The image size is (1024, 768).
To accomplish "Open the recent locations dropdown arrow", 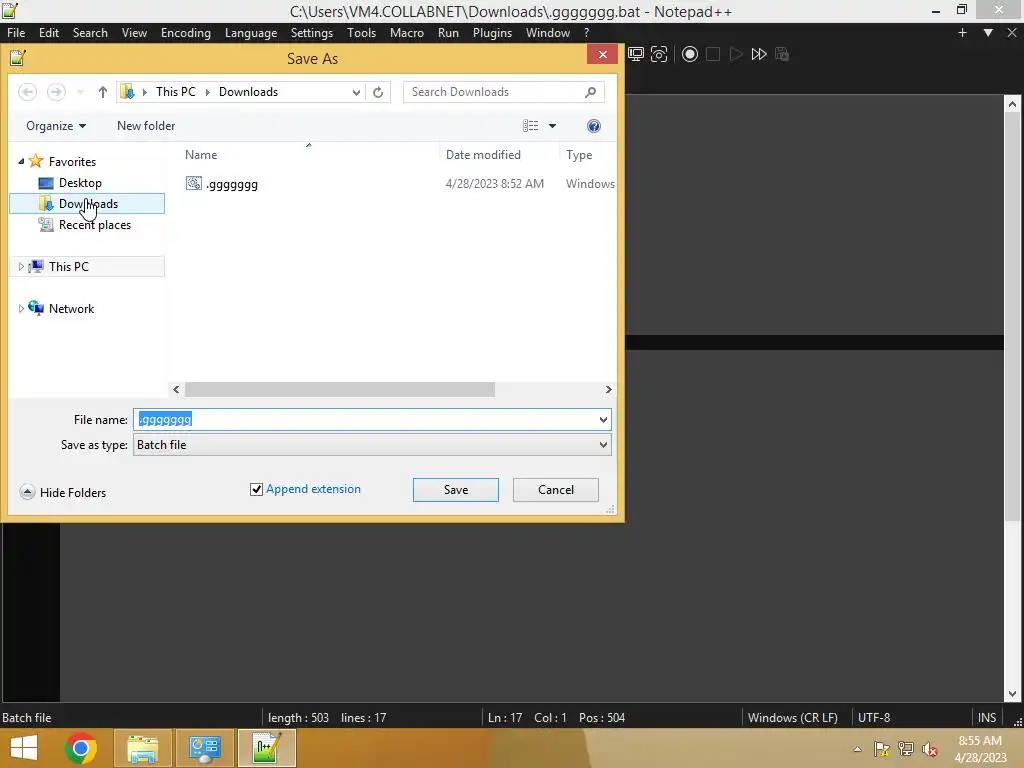I will pyautogui.click(x=80, y=92).
